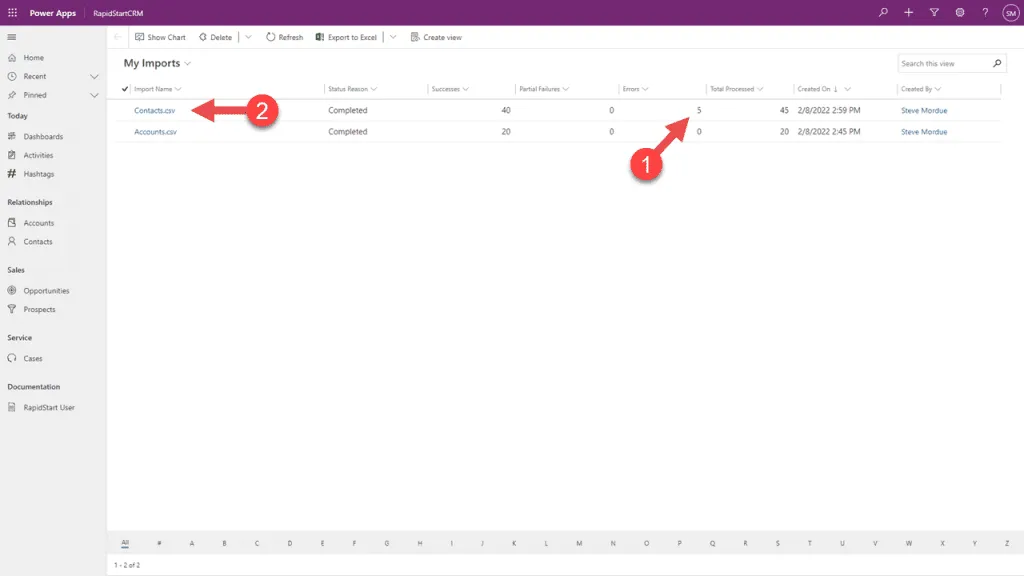The image size is (1024, 576).
Task: Toggle the select-all checkmark in grid header
Action: pyautogui.click(x=125, y=89)
